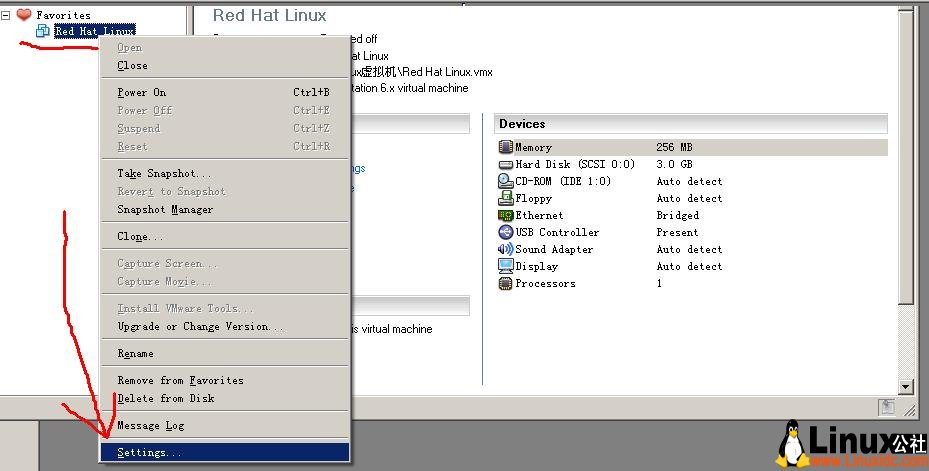Collapse the Favorites tree node
The width and height of the screenshot is (929, 471).
coord(5,15)
